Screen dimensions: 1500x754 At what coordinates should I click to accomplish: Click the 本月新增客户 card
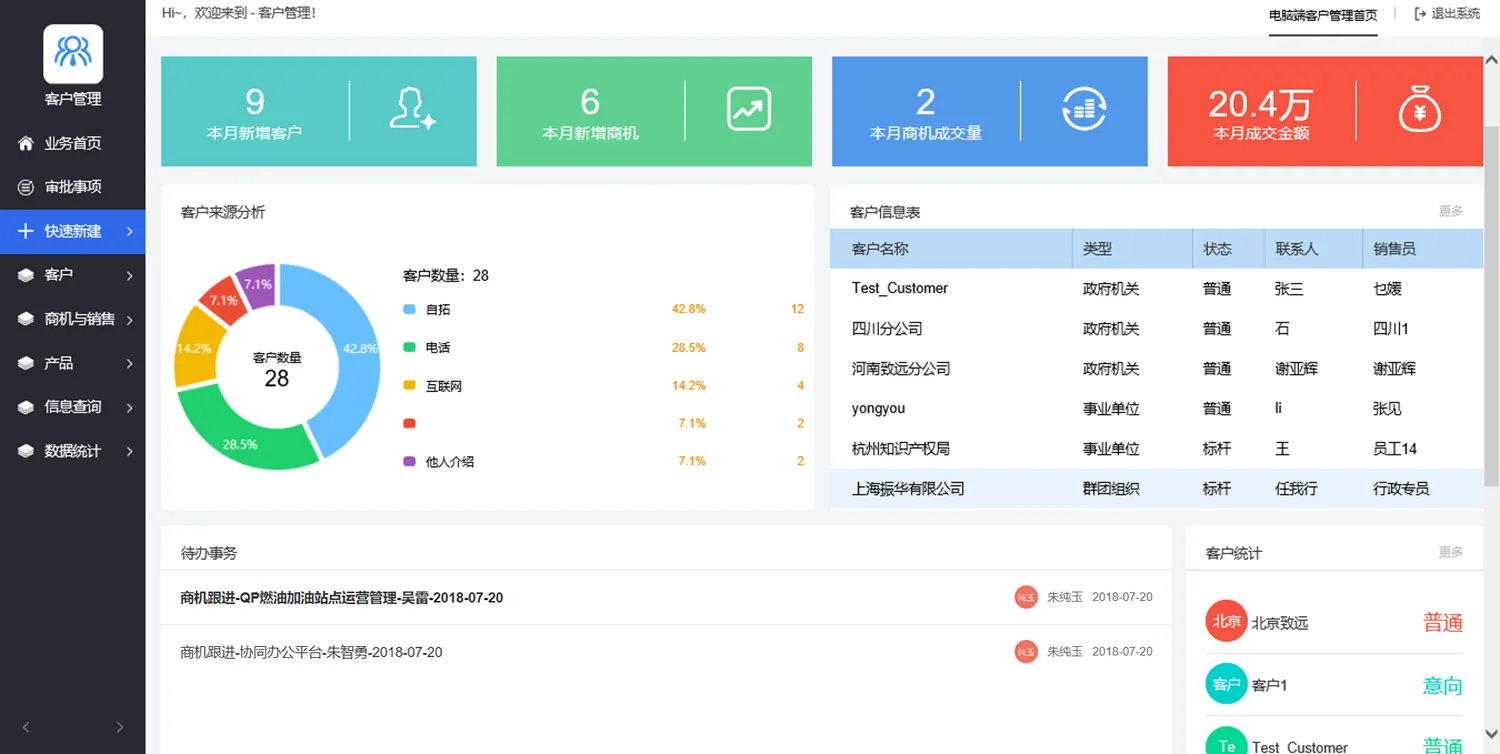[318, 111]
